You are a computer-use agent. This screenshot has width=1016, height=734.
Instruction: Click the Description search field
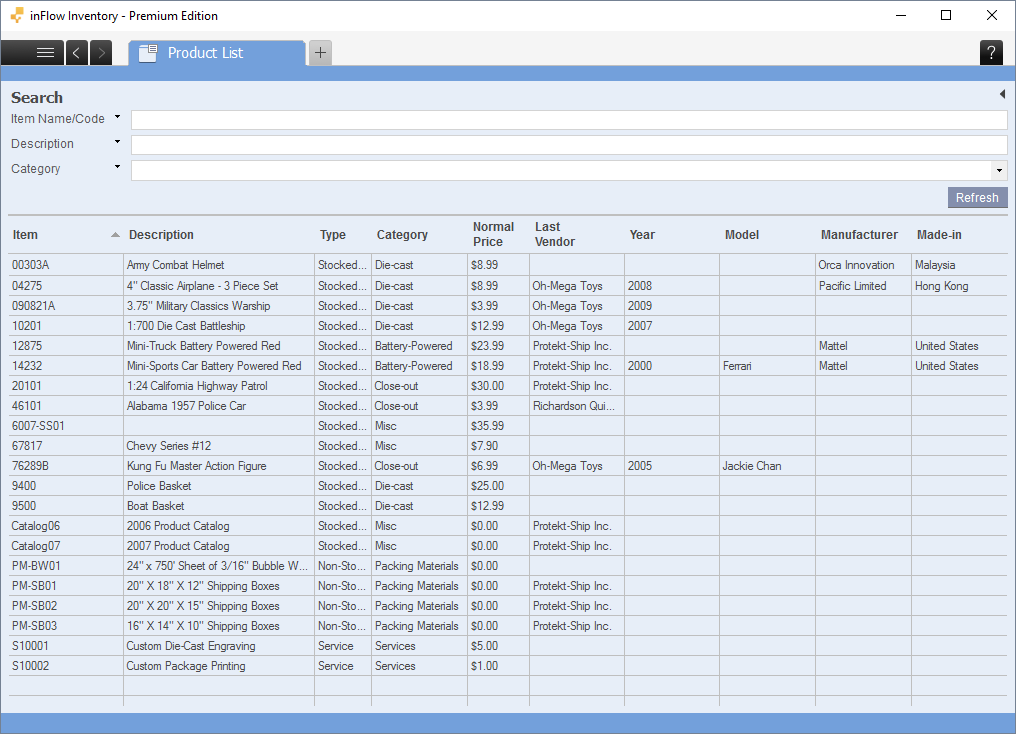click(x=569, y=144)
